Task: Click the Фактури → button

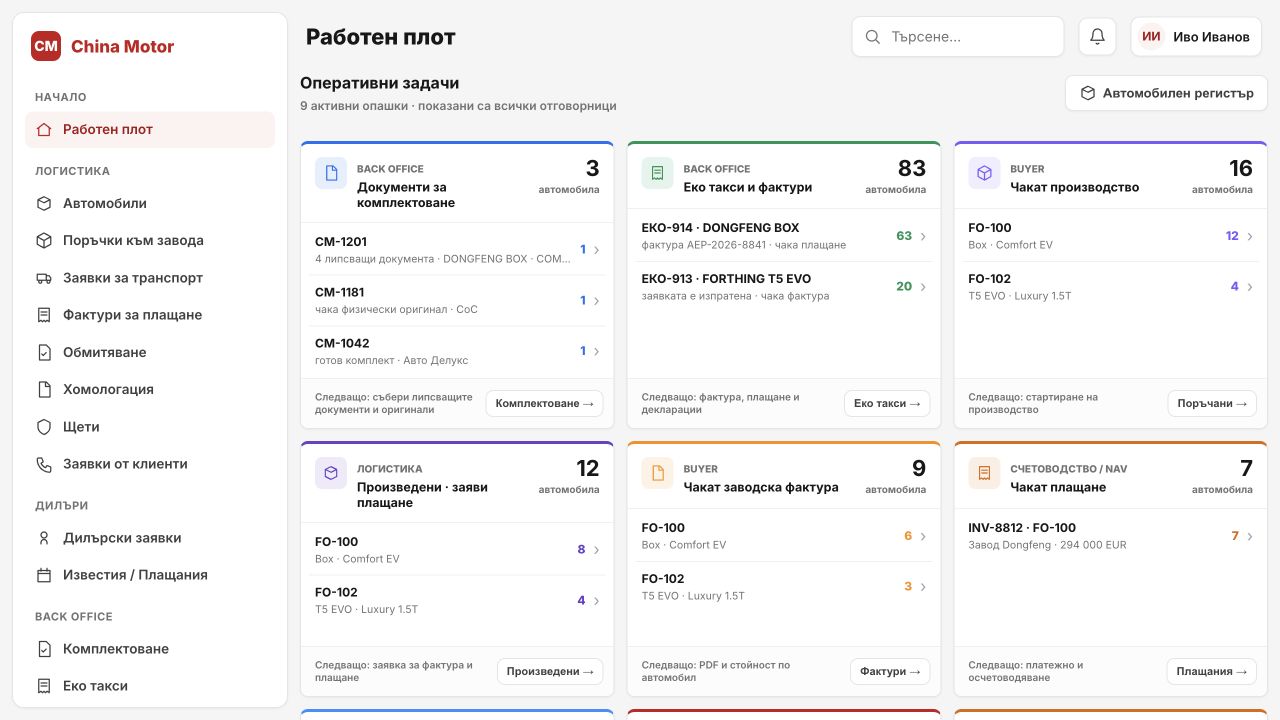Action: tap(890, 671)
